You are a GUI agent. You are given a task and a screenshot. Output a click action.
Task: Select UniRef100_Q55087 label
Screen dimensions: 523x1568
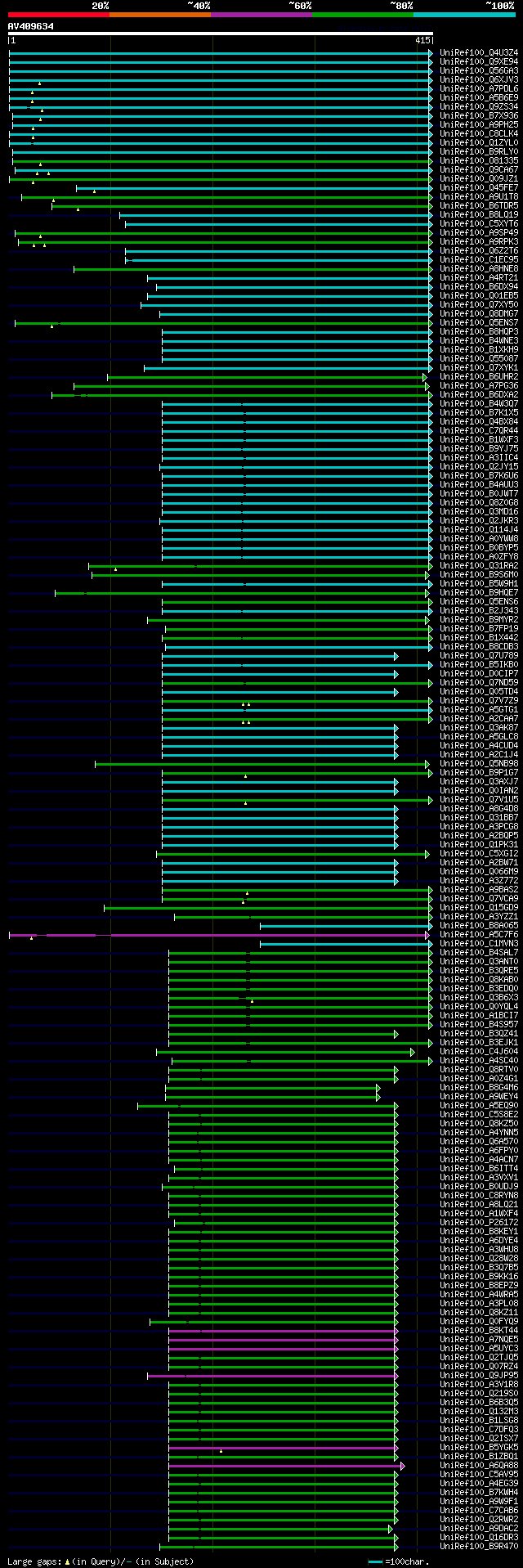click(479, 359)
